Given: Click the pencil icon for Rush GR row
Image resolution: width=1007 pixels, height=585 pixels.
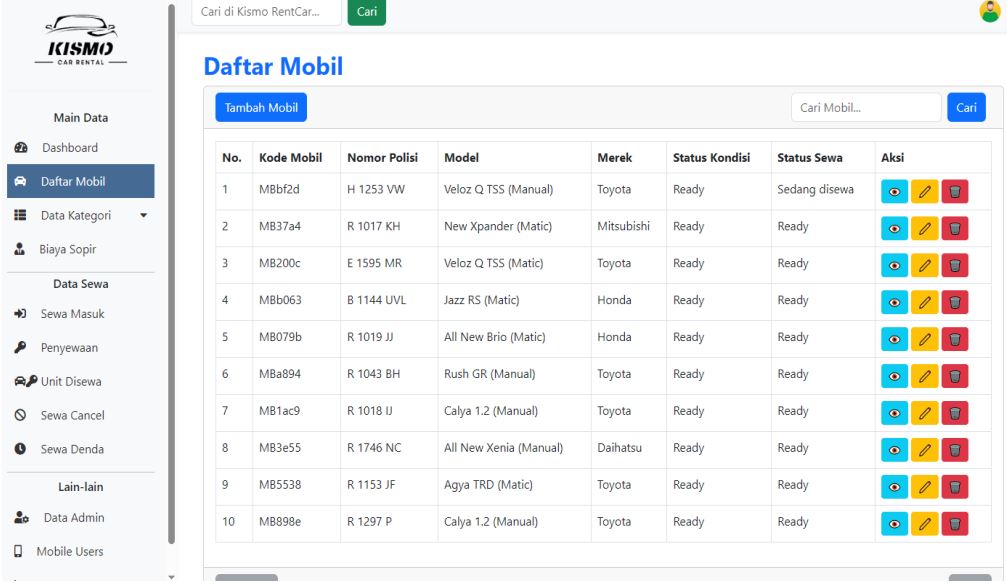Looking at the screenshot, I should coord(925,377).
